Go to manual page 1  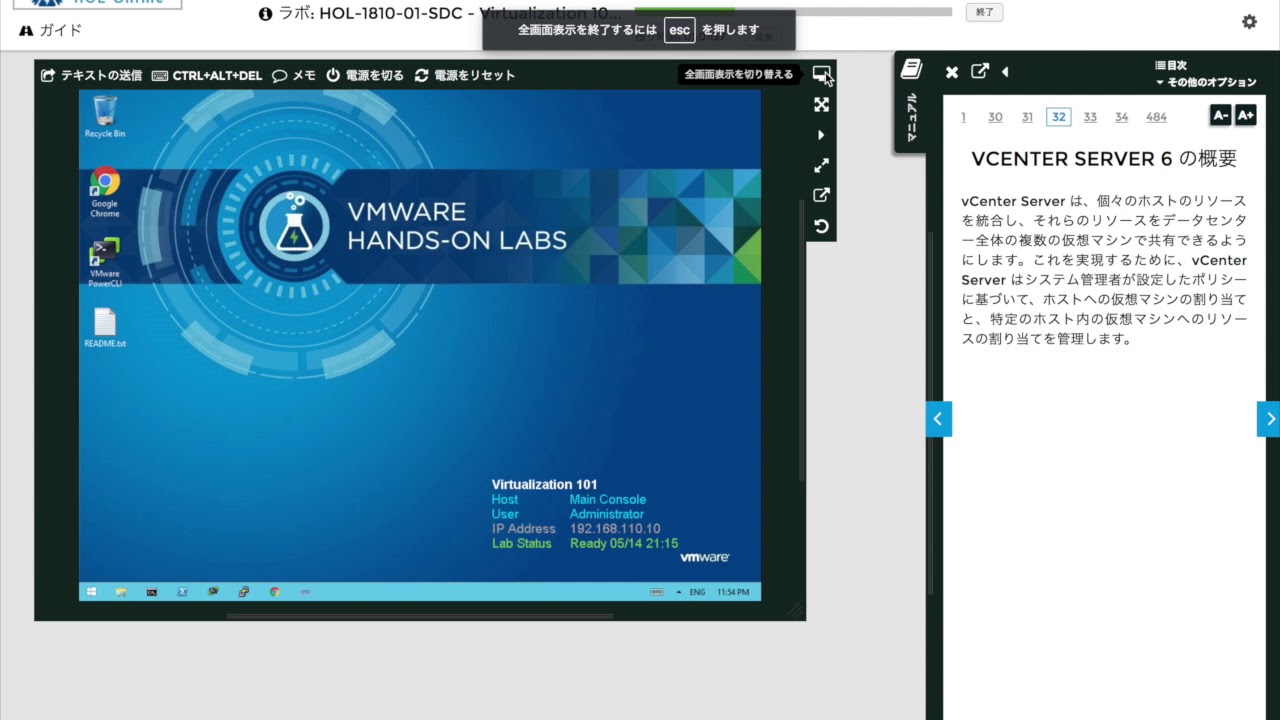click(x=963, y=117)
